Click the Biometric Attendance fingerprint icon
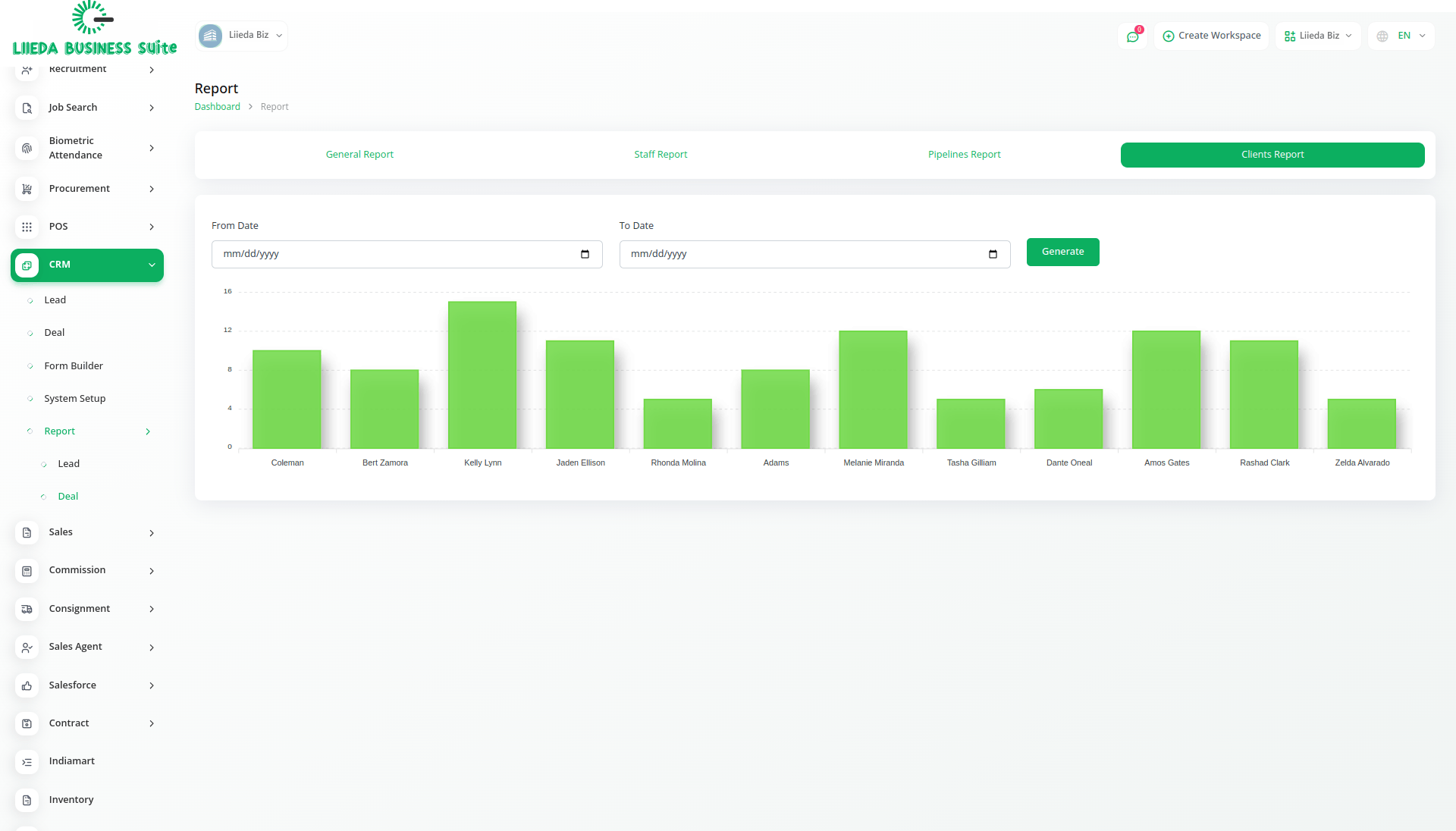Screen dimensions: 1456x831 coord(27,148)
